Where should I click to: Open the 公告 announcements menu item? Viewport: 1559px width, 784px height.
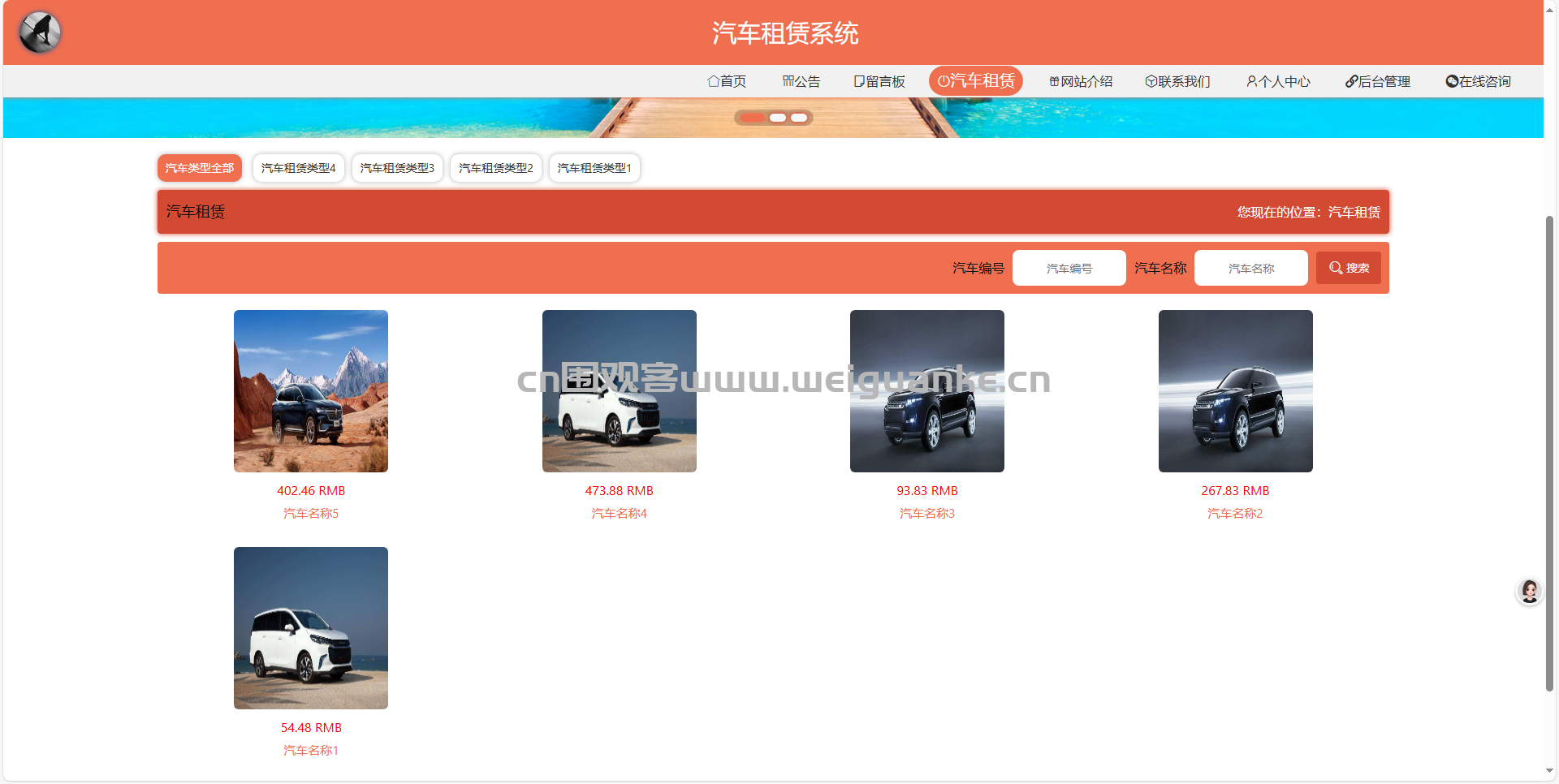801,81
